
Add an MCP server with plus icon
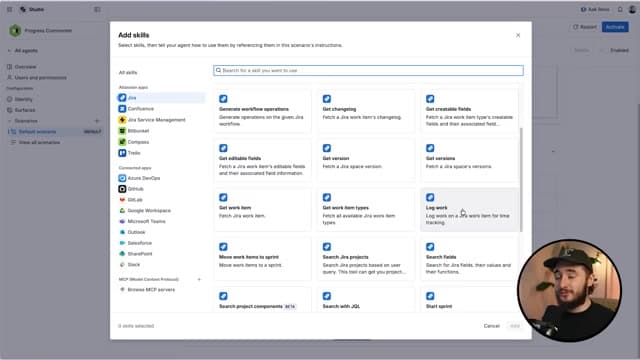(199, 280)
